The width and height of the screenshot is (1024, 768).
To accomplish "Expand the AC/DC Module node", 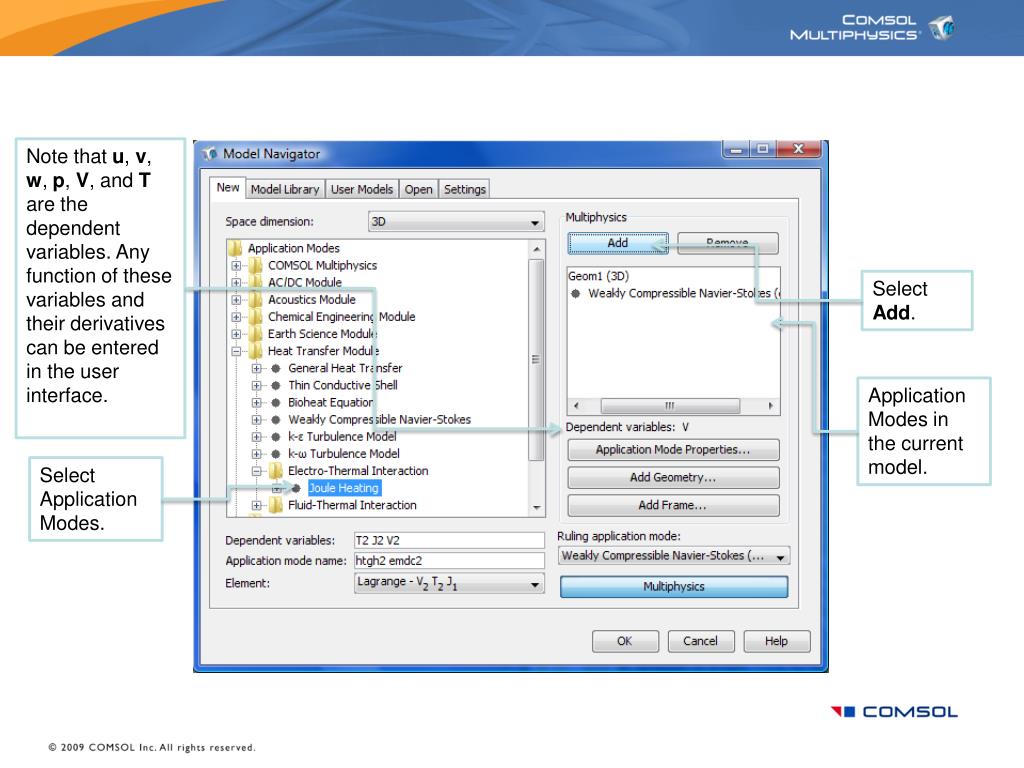I will tap(236, 283).
